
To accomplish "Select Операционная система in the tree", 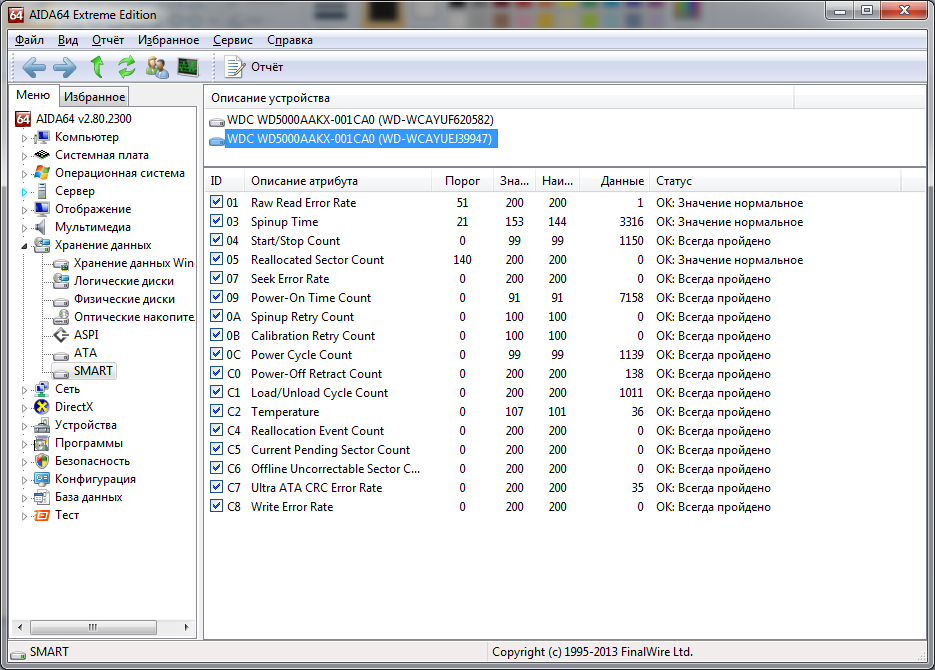I will [x=119, y=173].
